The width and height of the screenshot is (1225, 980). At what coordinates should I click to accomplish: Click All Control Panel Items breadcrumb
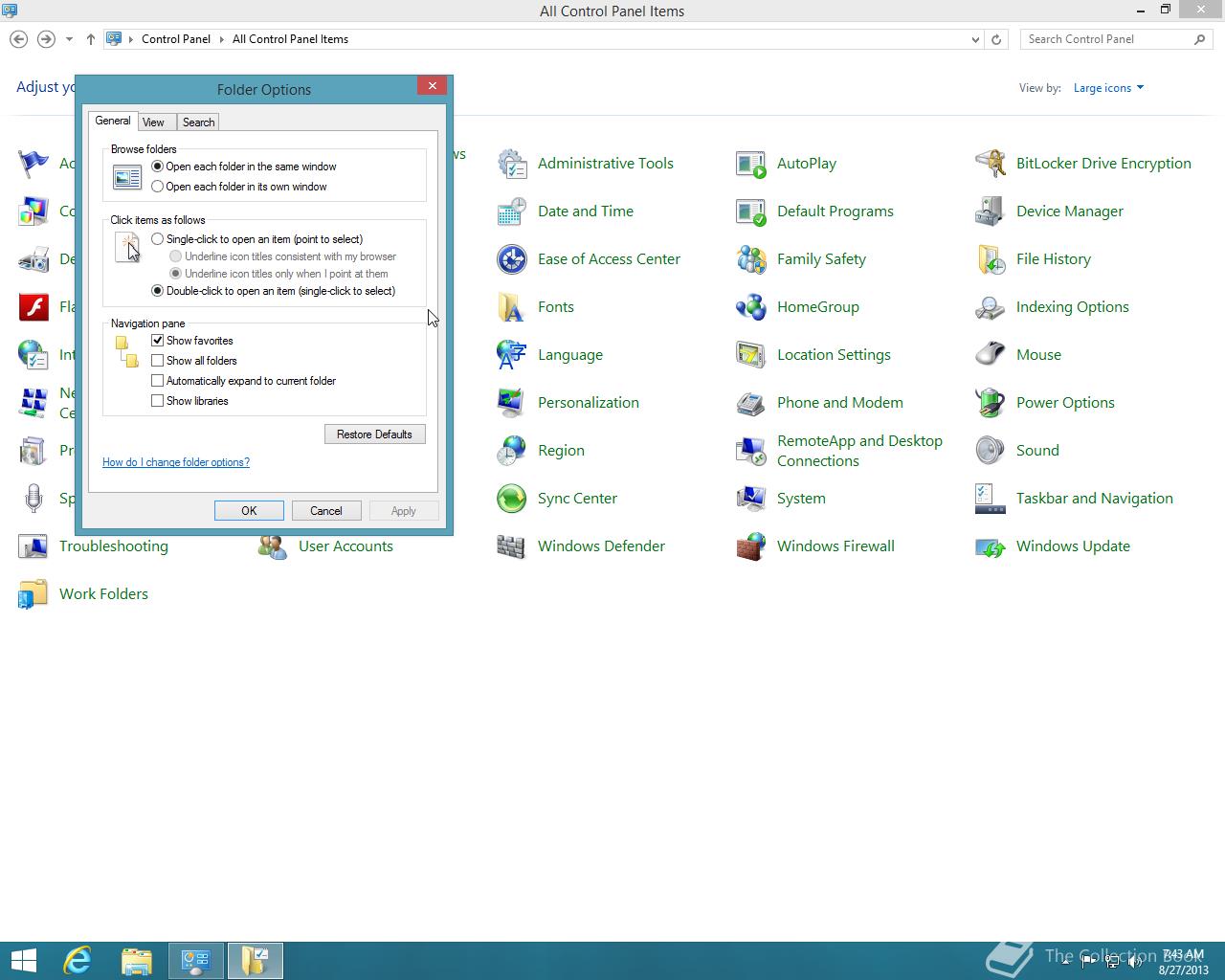coord(290,39)
